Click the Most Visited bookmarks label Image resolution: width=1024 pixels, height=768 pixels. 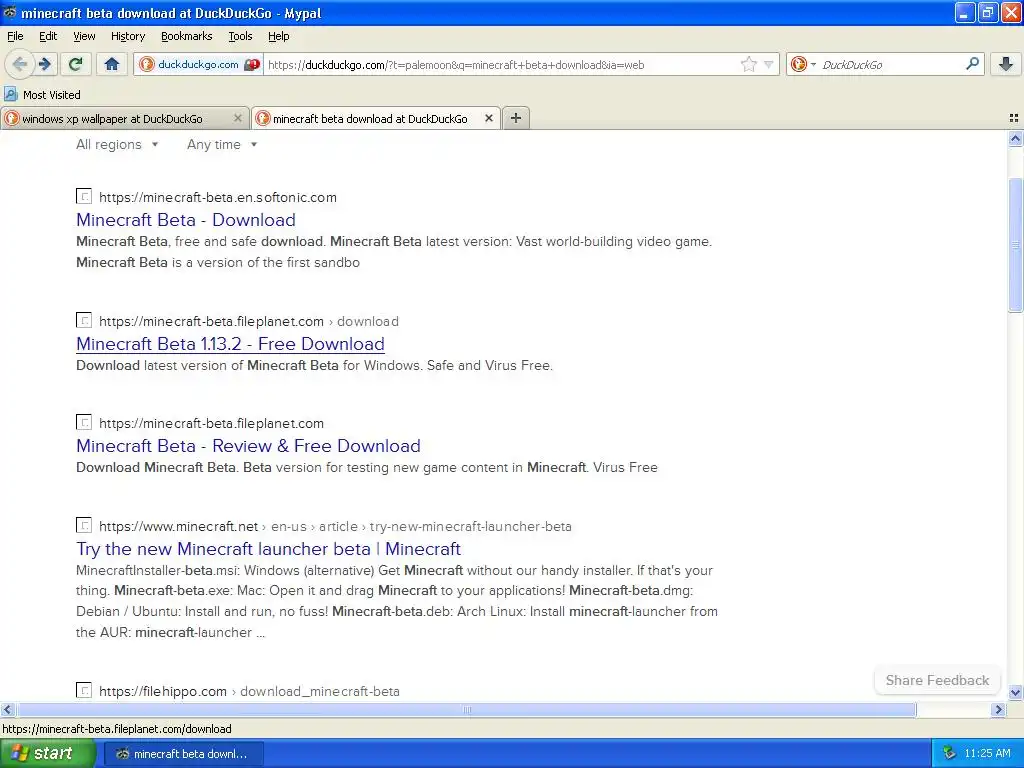tap(52, 95)
